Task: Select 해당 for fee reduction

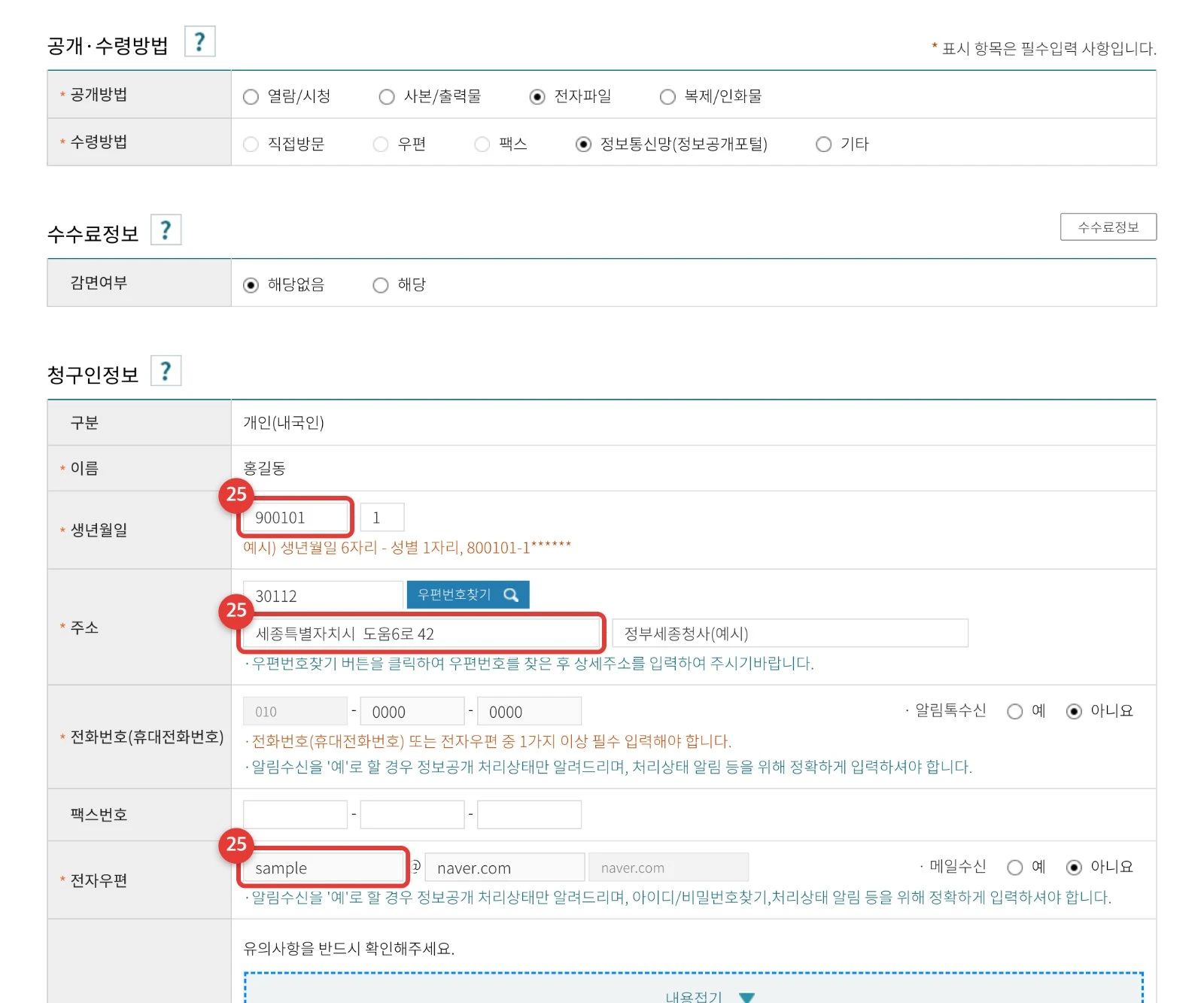Action: tap(381, 285)
